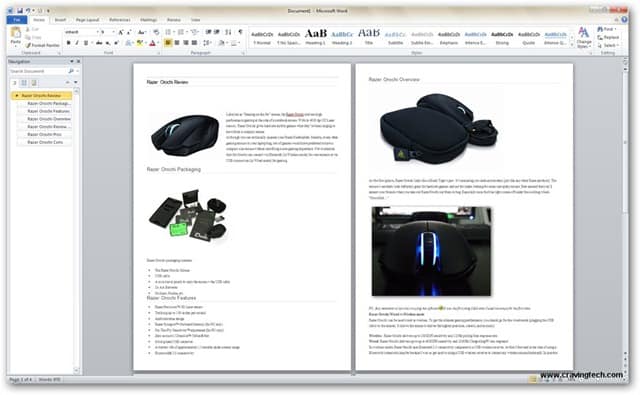Open the Change Styles menu
Viewport: 640px width, 395px height.
pyautogui.click(x=584, y=38)
